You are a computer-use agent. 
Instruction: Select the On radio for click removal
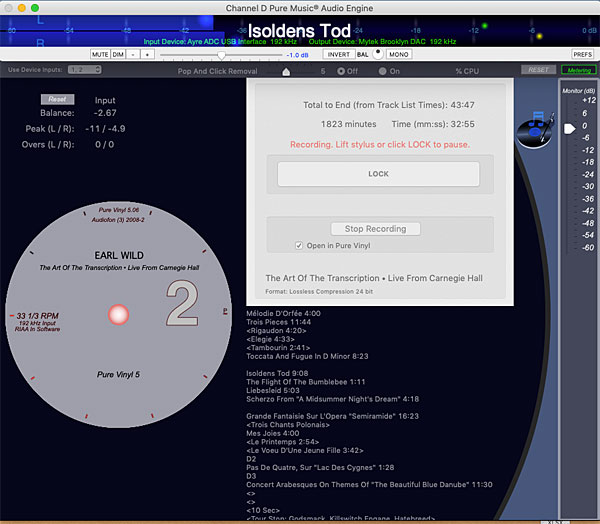pyautogui.click(x=382, y=71)
